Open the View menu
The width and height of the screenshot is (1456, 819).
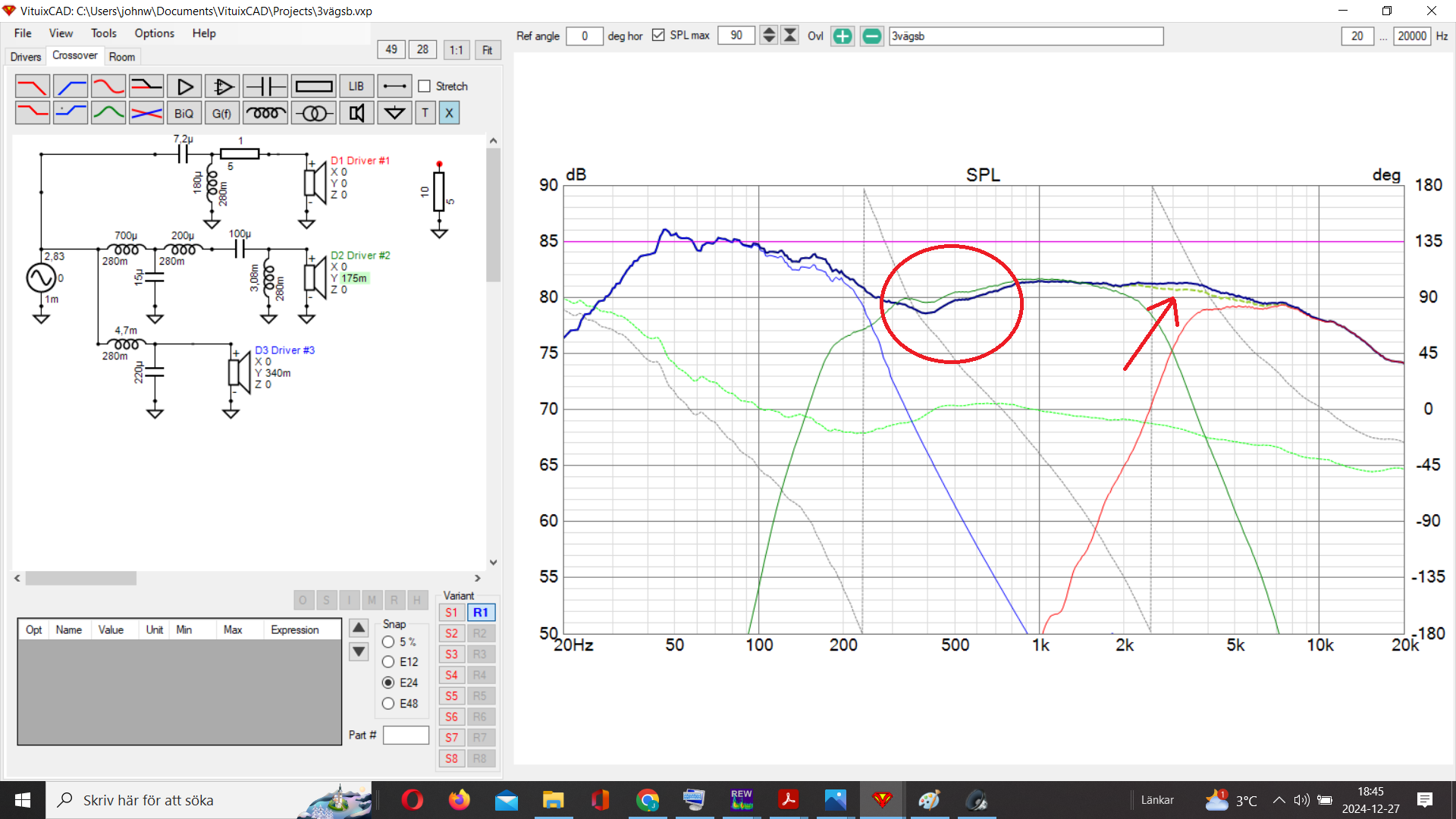(61, 33)
